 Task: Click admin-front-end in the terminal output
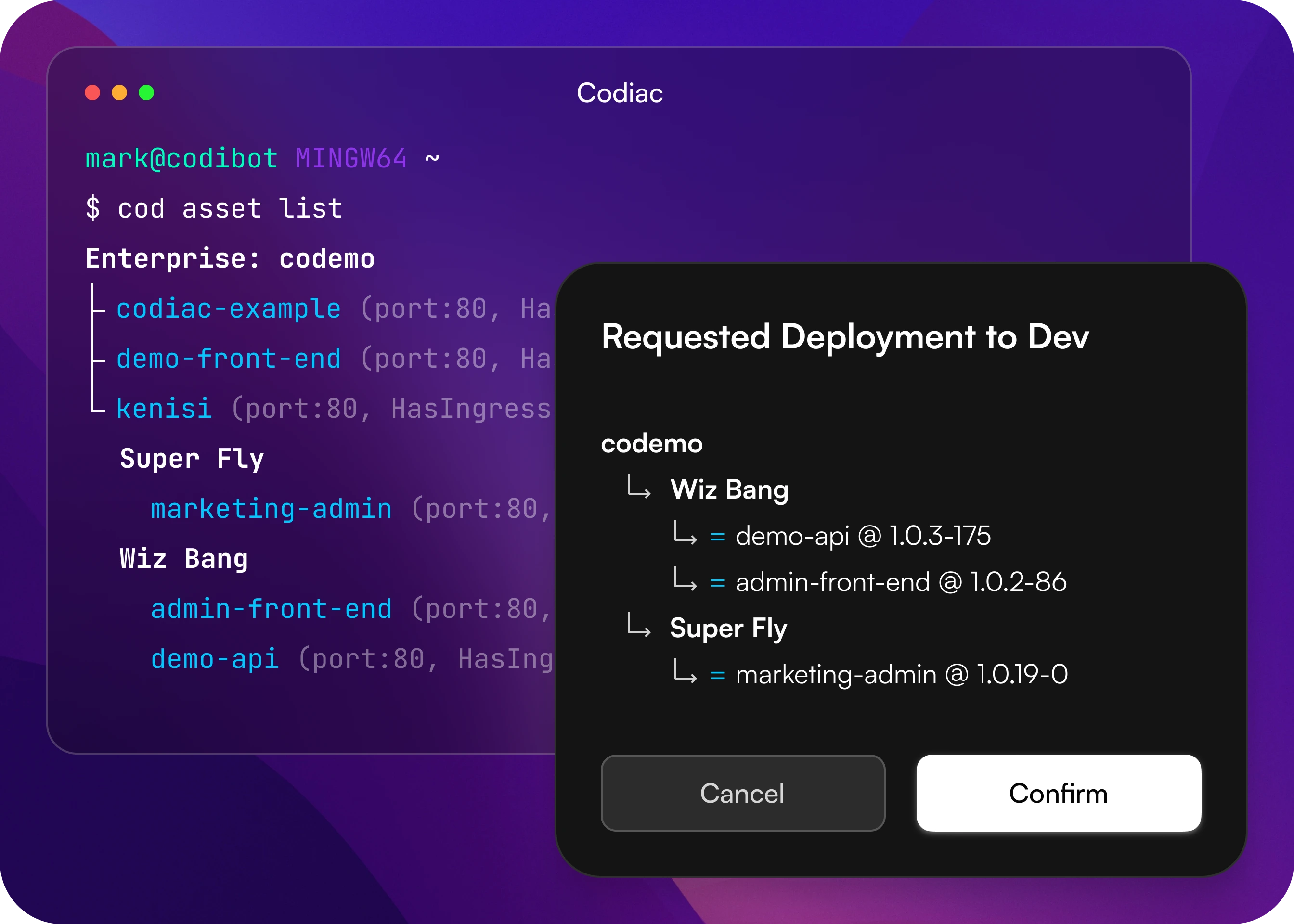point(271,609)
